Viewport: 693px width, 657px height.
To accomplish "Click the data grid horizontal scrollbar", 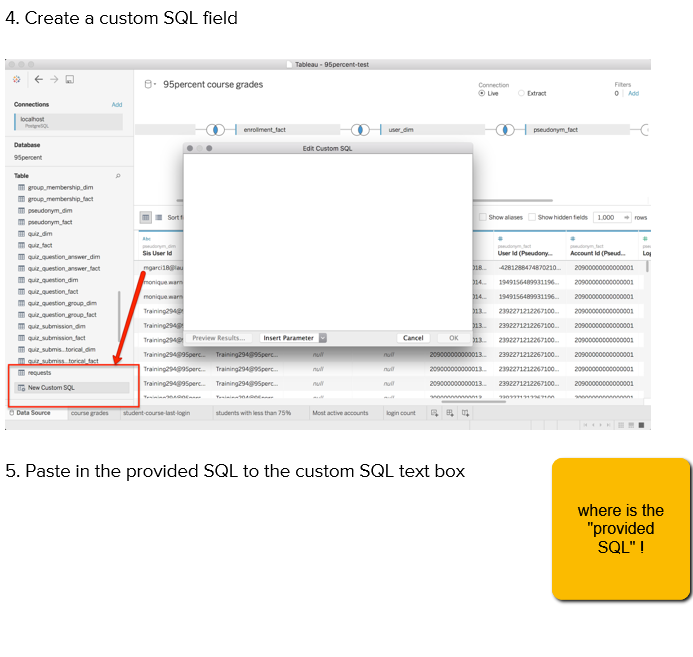I will click(474, 402).
